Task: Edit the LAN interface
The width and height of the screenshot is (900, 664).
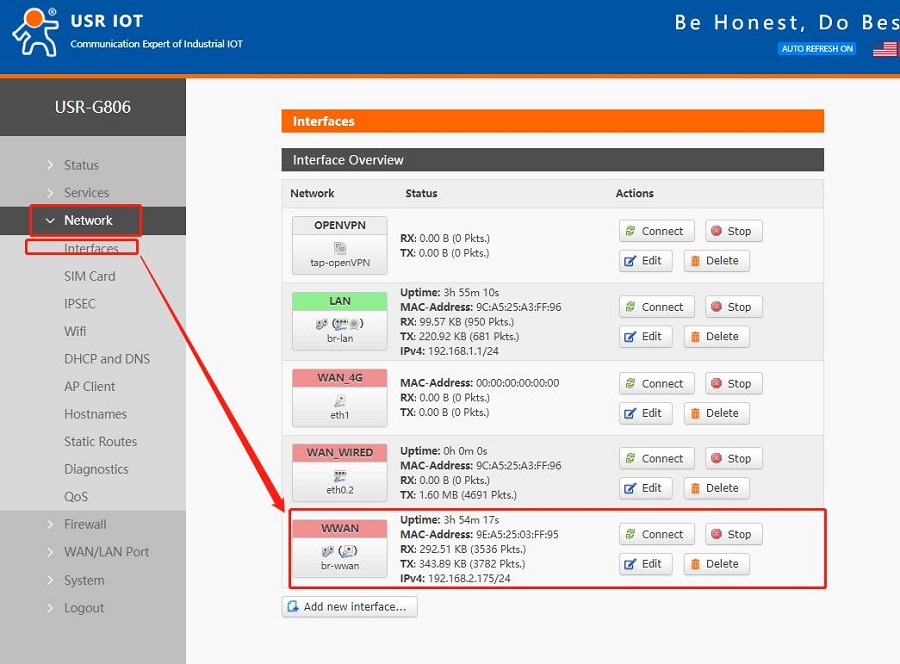Action: tap(646, 337)
